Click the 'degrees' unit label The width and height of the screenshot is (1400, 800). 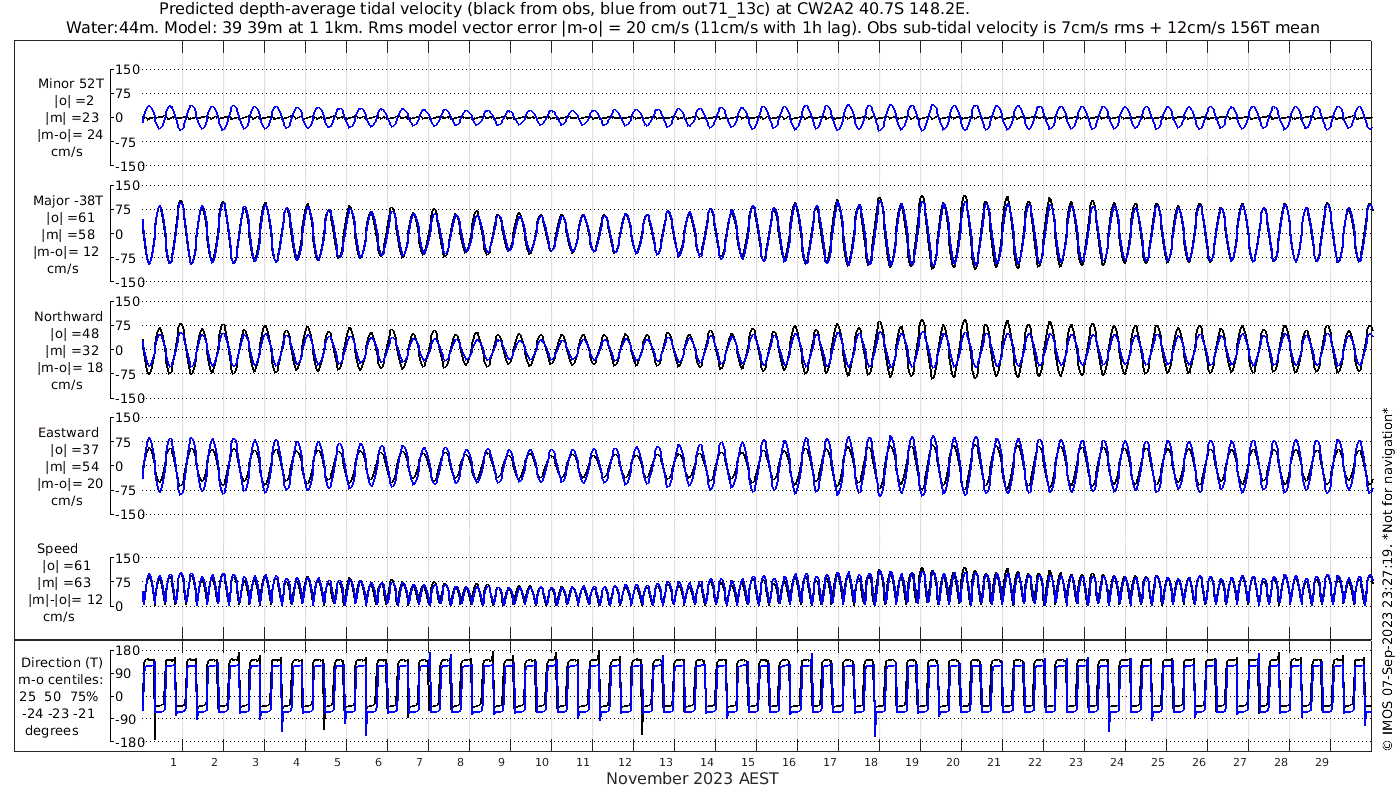tap(53, 730)
